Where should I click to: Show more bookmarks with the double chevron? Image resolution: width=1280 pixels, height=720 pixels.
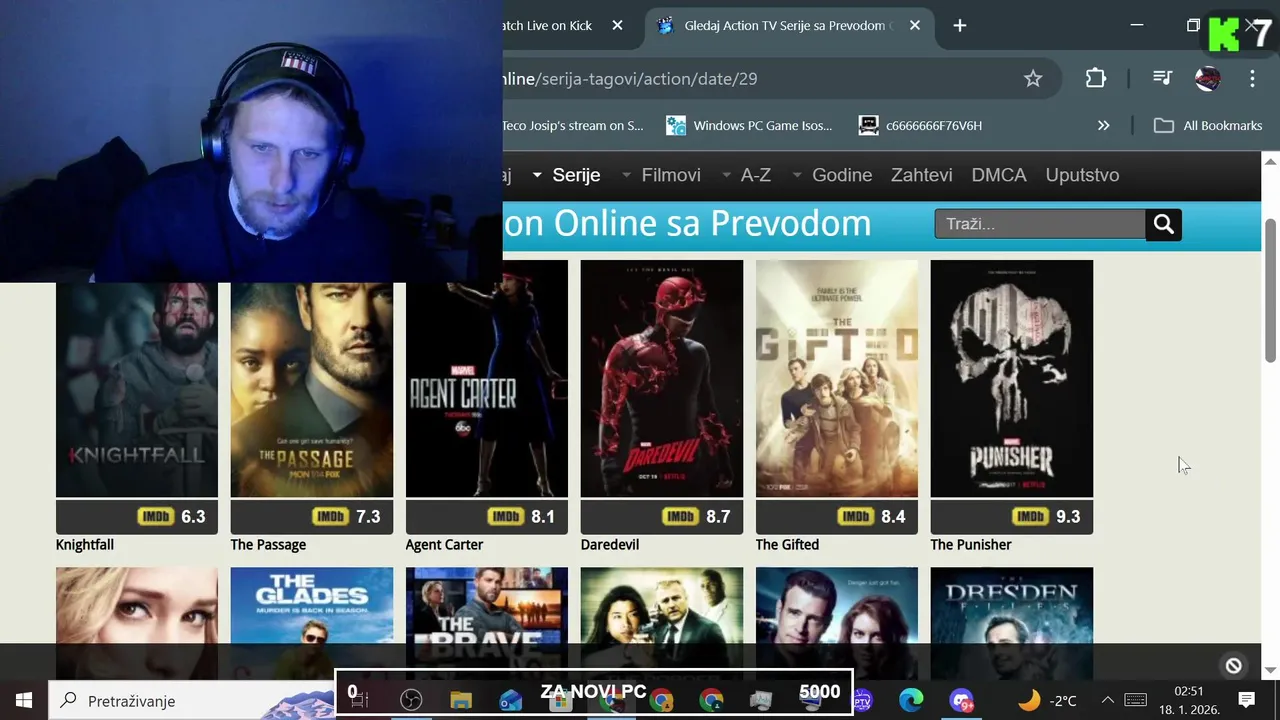tap(1103, 125)
